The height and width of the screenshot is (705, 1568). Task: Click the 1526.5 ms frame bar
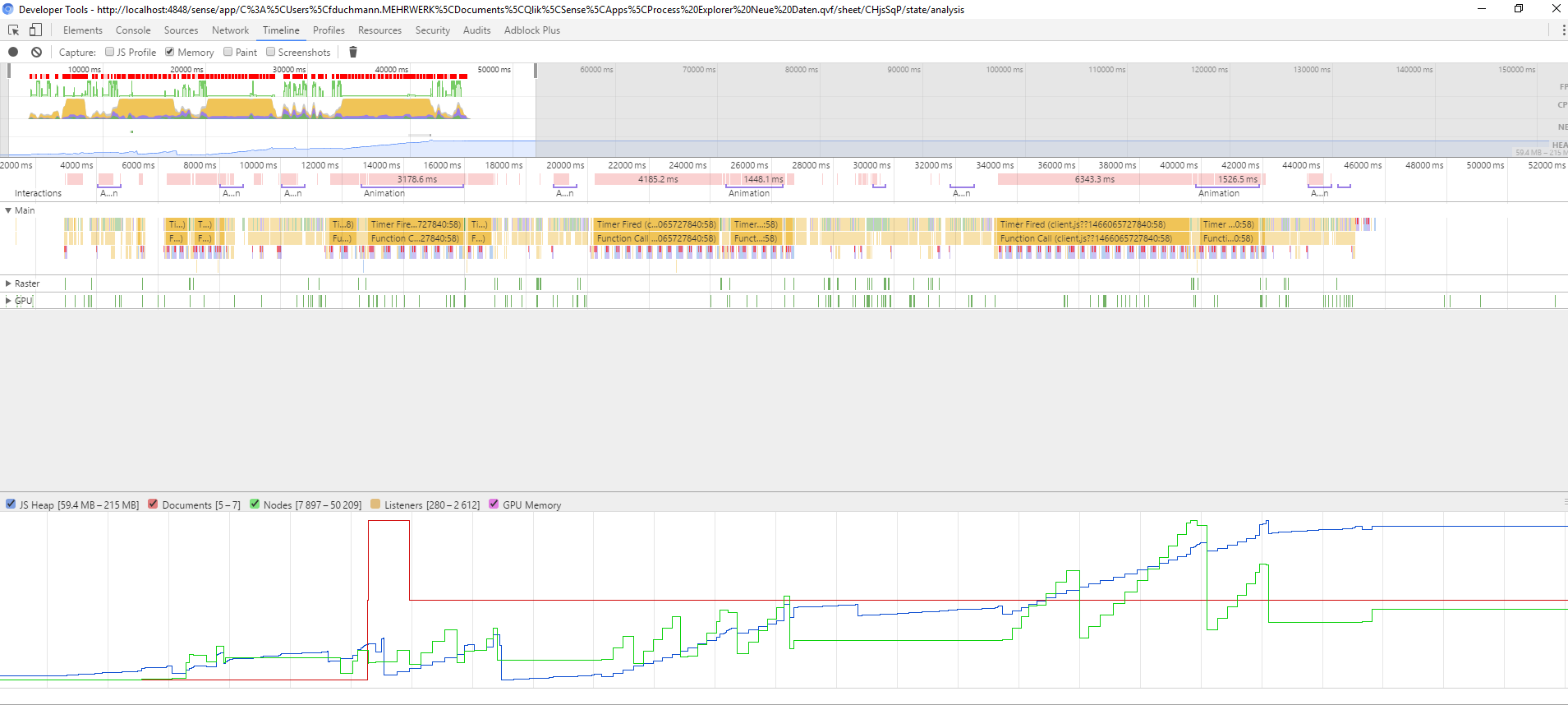pyautogui.click(x=1237, y=179)
